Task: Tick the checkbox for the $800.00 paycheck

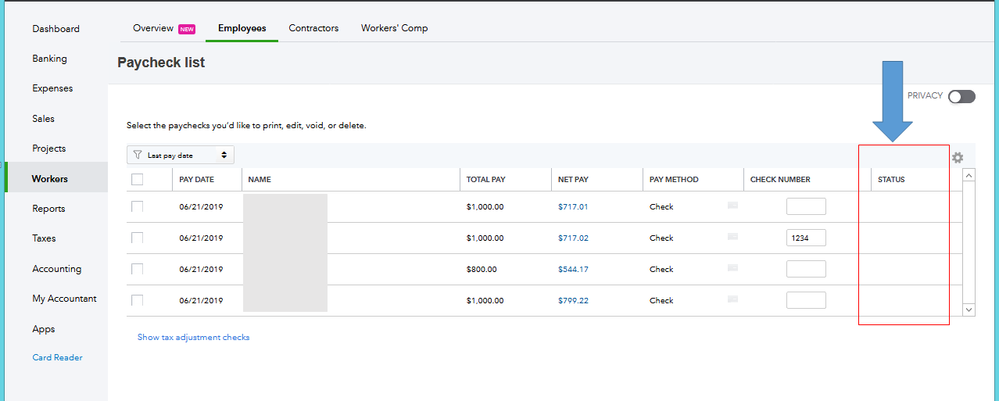Action: (x=137, y=269)
